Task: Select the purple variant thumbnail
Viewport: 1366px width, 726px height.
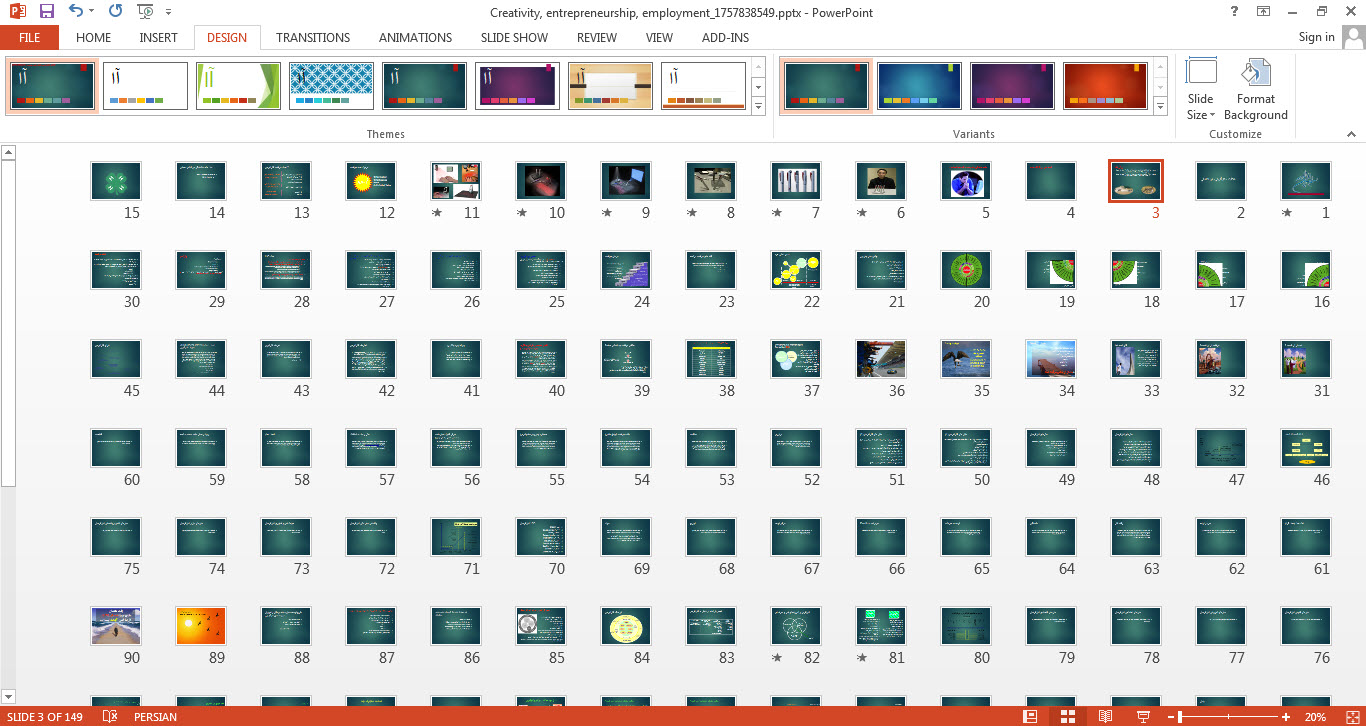Action: (x=1012, y=86)
